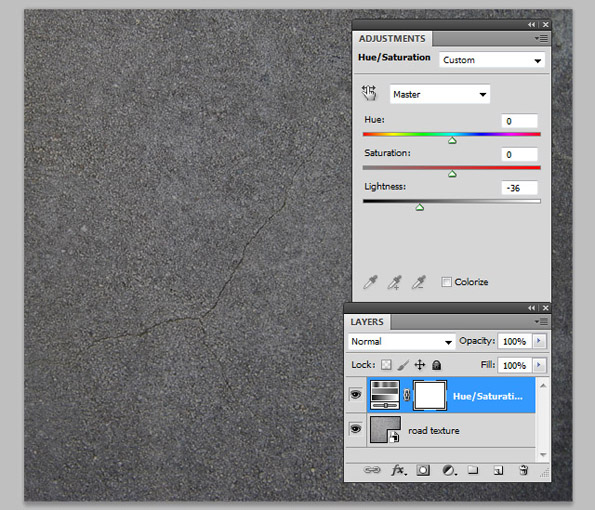The image size is (595, 510).
Task: Pick the plain eyedropper tool
Action: pos(370,282)
